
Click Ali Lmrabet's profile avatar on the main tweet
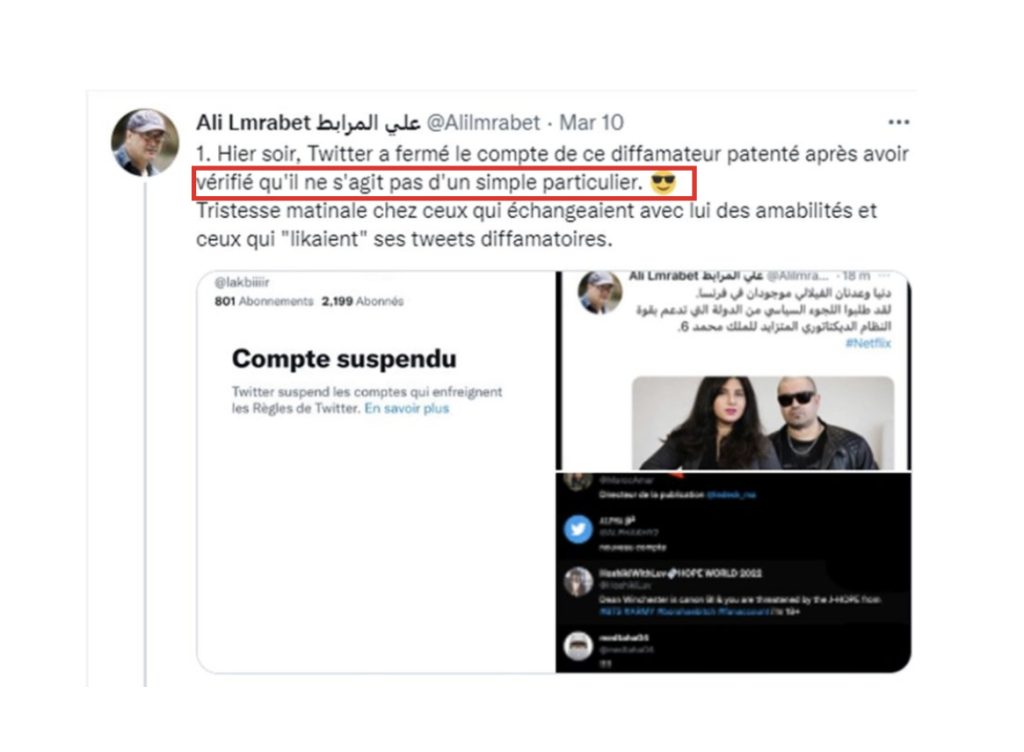point(145,142)
